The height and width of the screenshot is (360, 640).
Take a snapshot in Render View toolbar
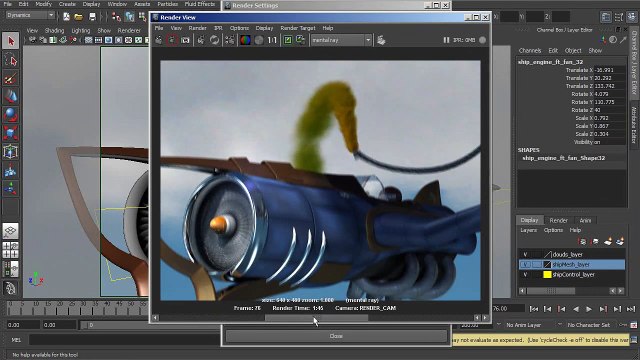click(185, 40)
